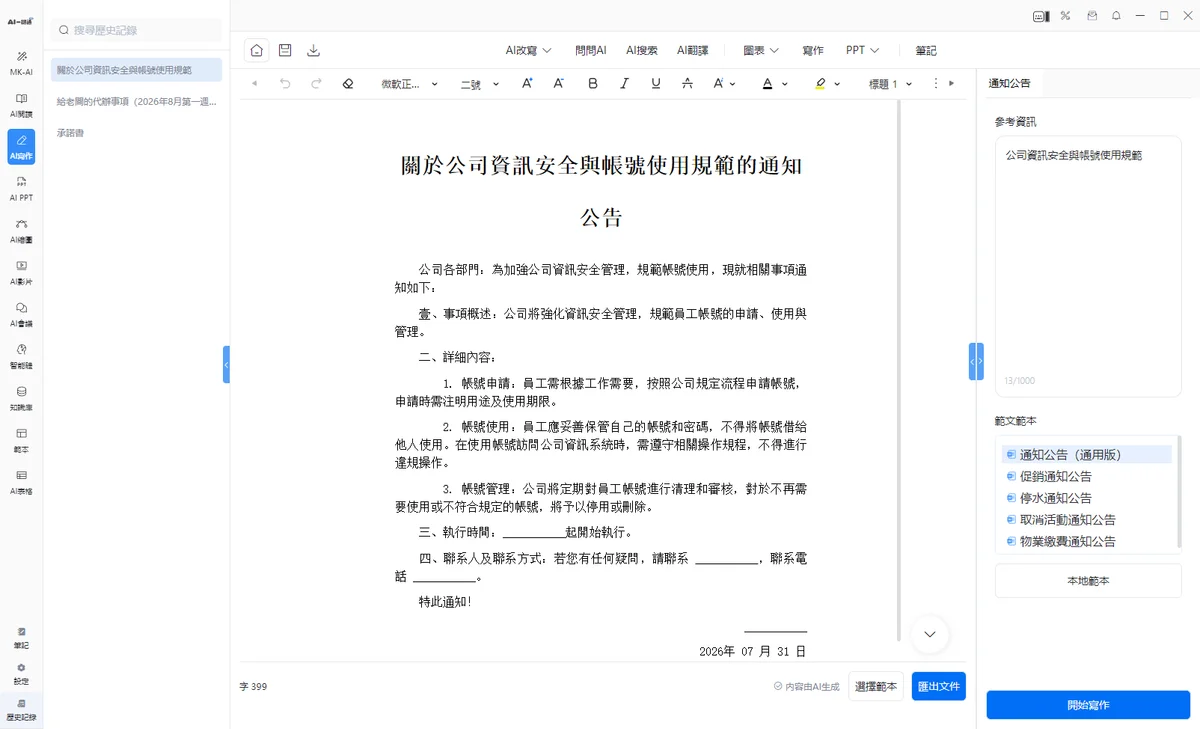Open AI影片 video module
The height and width of the screenshot is (729, 1200).
click(x=21, y=272)
